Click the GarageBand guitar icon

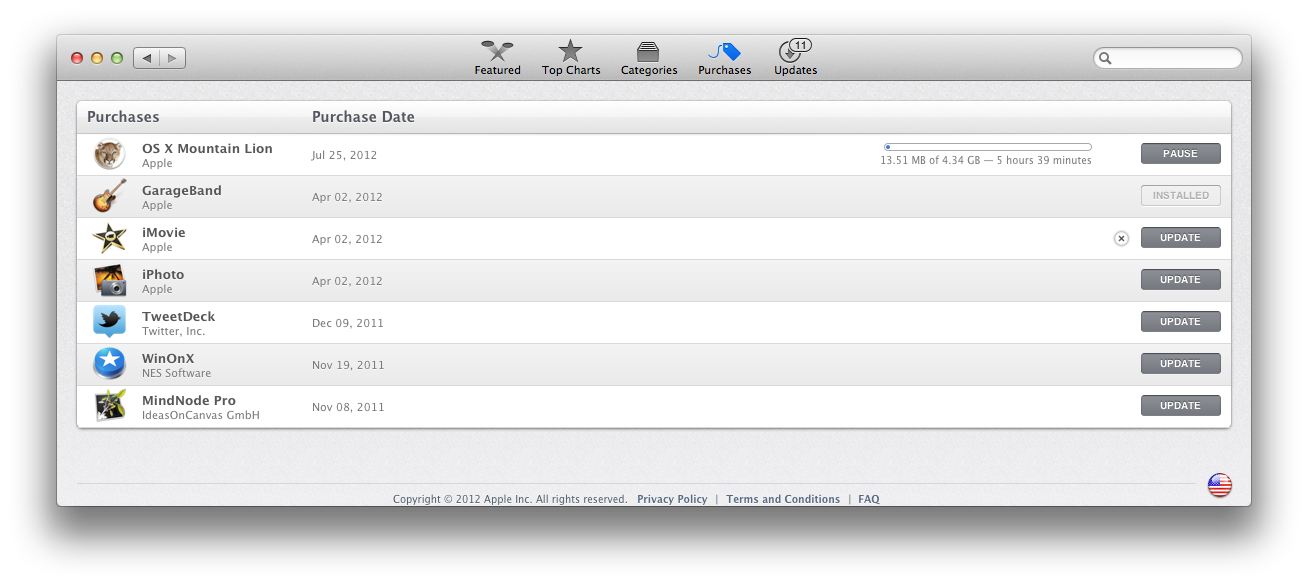[109, 197]
